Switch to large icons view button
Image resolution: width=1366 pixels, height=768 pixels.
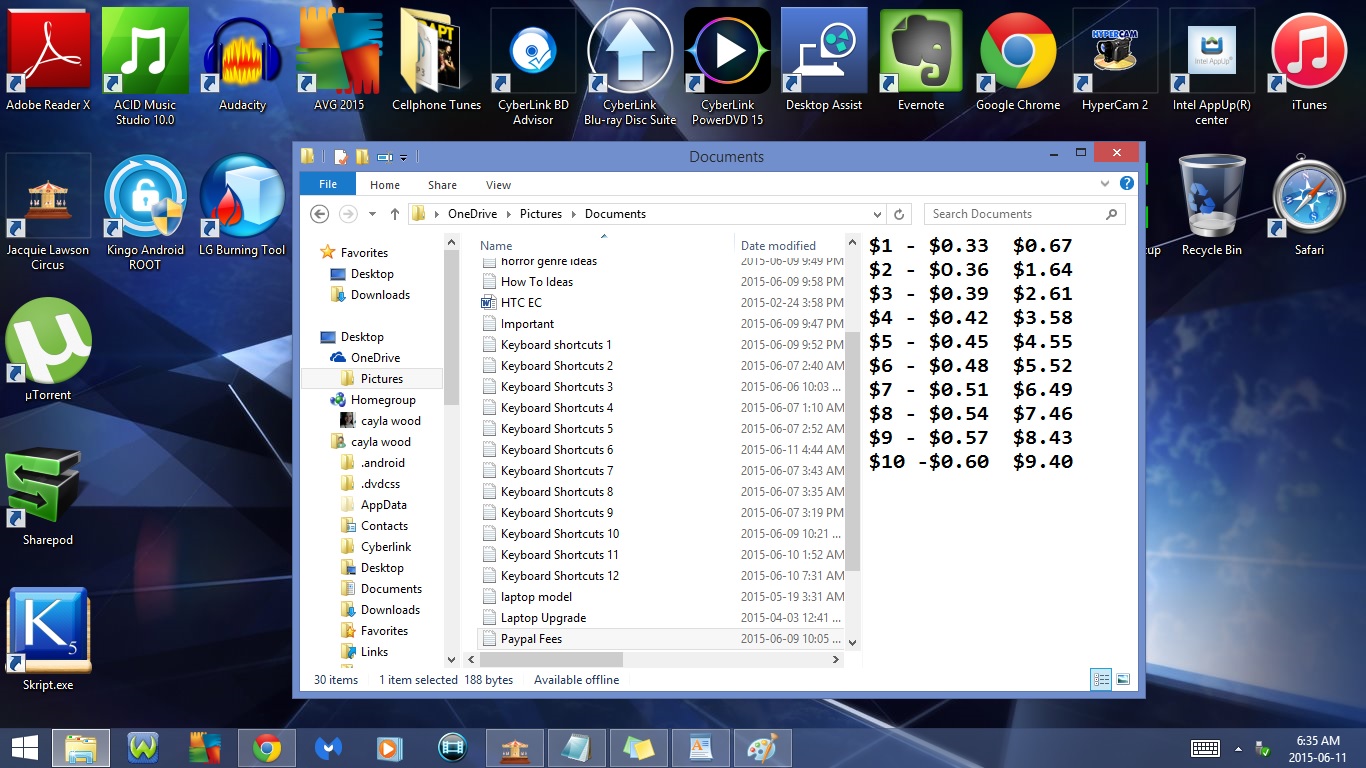point(1123,679)
